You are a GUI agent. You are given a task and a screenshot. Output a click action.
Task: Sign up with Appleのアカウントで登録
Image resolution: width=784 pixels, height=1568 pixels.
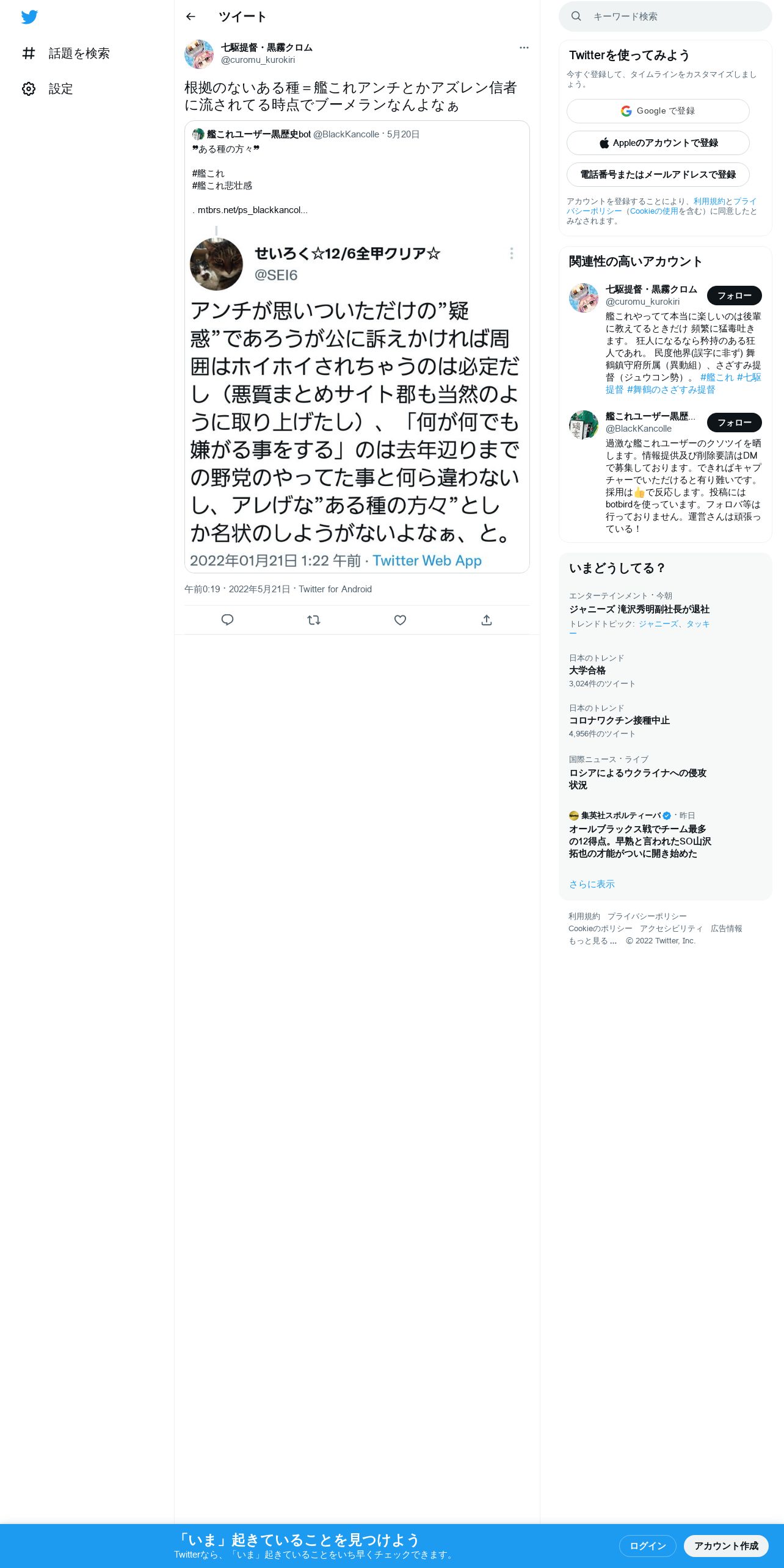658,143
